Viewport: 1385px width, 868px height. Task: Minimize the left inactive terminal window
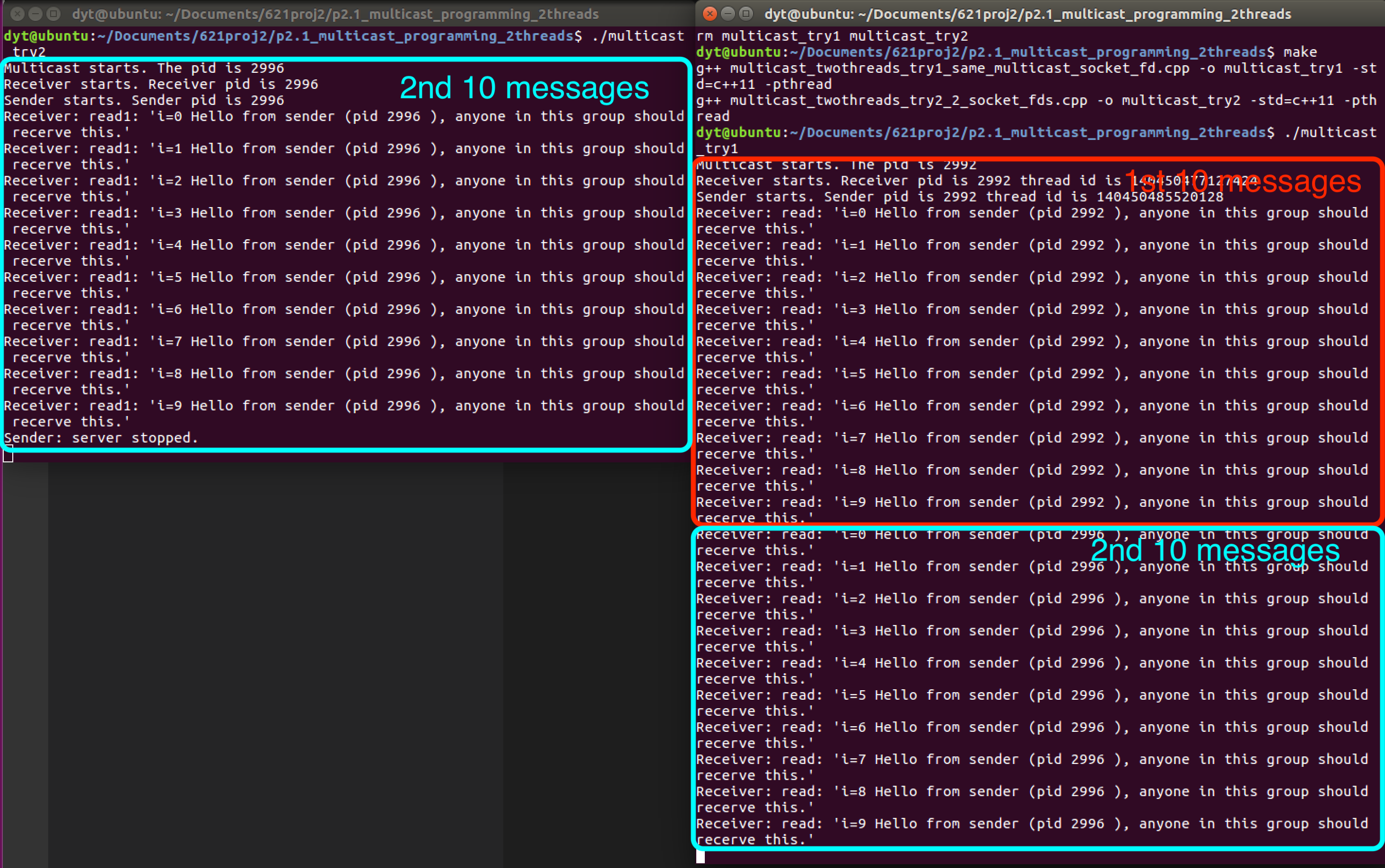pos(35,13)
